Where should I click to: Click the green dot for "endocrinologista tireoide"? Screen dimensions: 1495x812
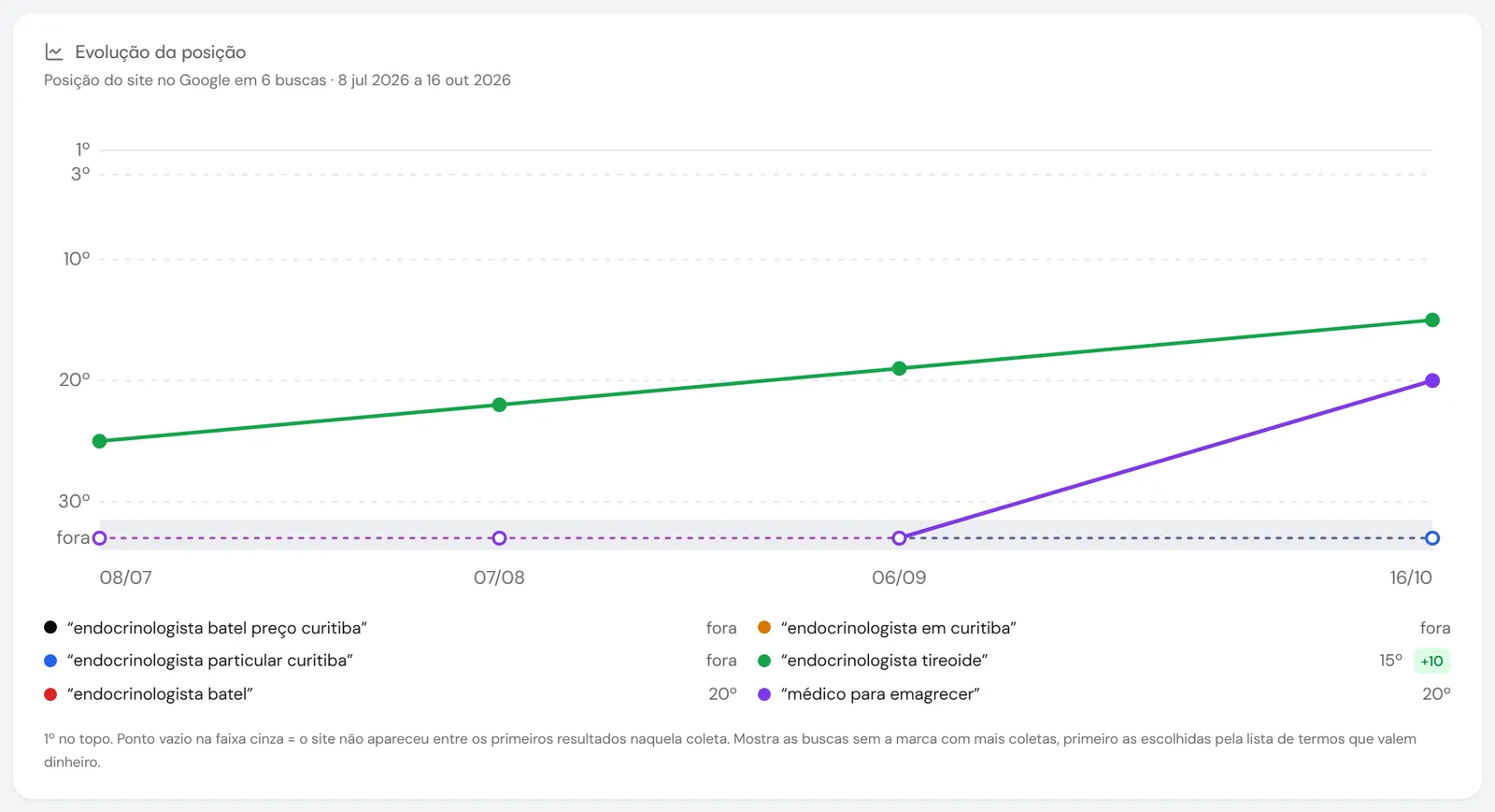(x=764, y=661)
